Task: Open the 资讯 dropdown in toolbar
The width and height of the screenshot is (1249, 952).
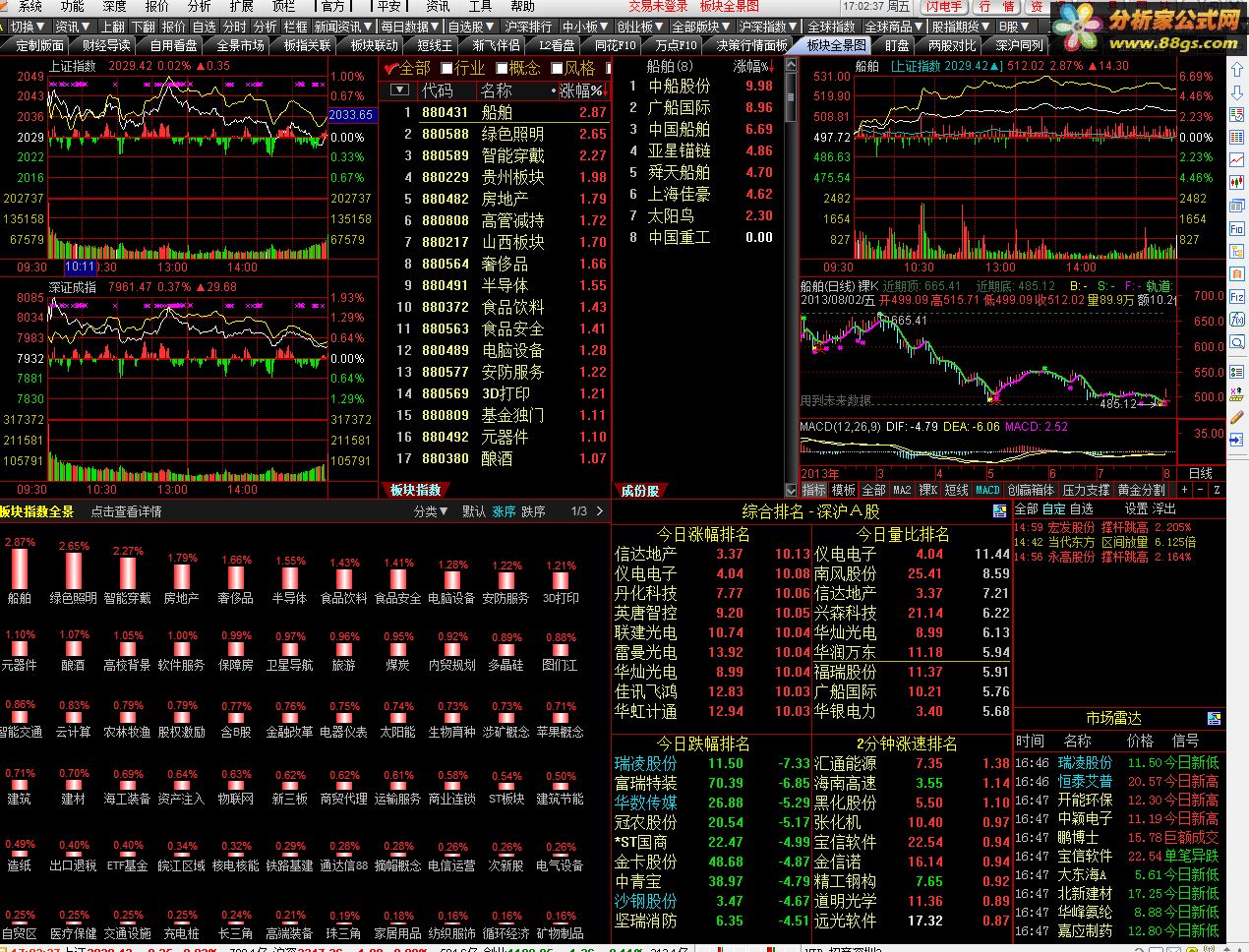Action: (73, 27)
